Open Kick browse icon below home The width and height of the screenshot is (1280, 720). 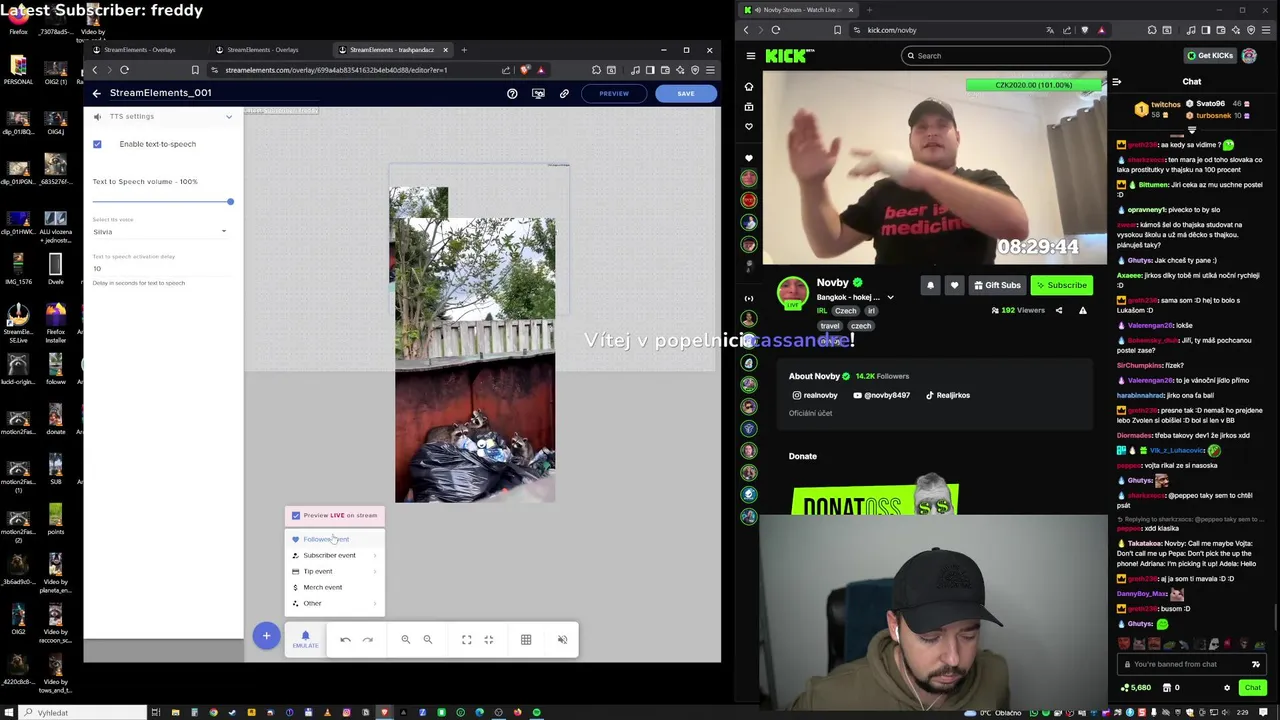(x=749, y=106)
